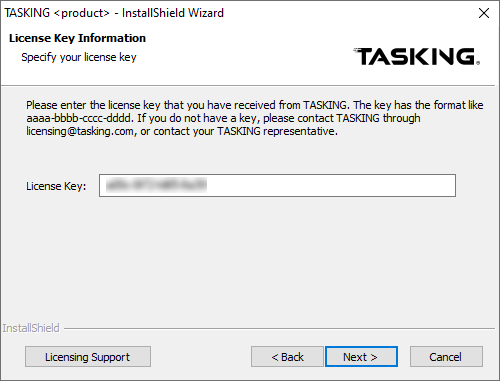Click the registered mark beside TASKING logo
The width and height of the screenshot is (500, 381).
pos(478,63)
